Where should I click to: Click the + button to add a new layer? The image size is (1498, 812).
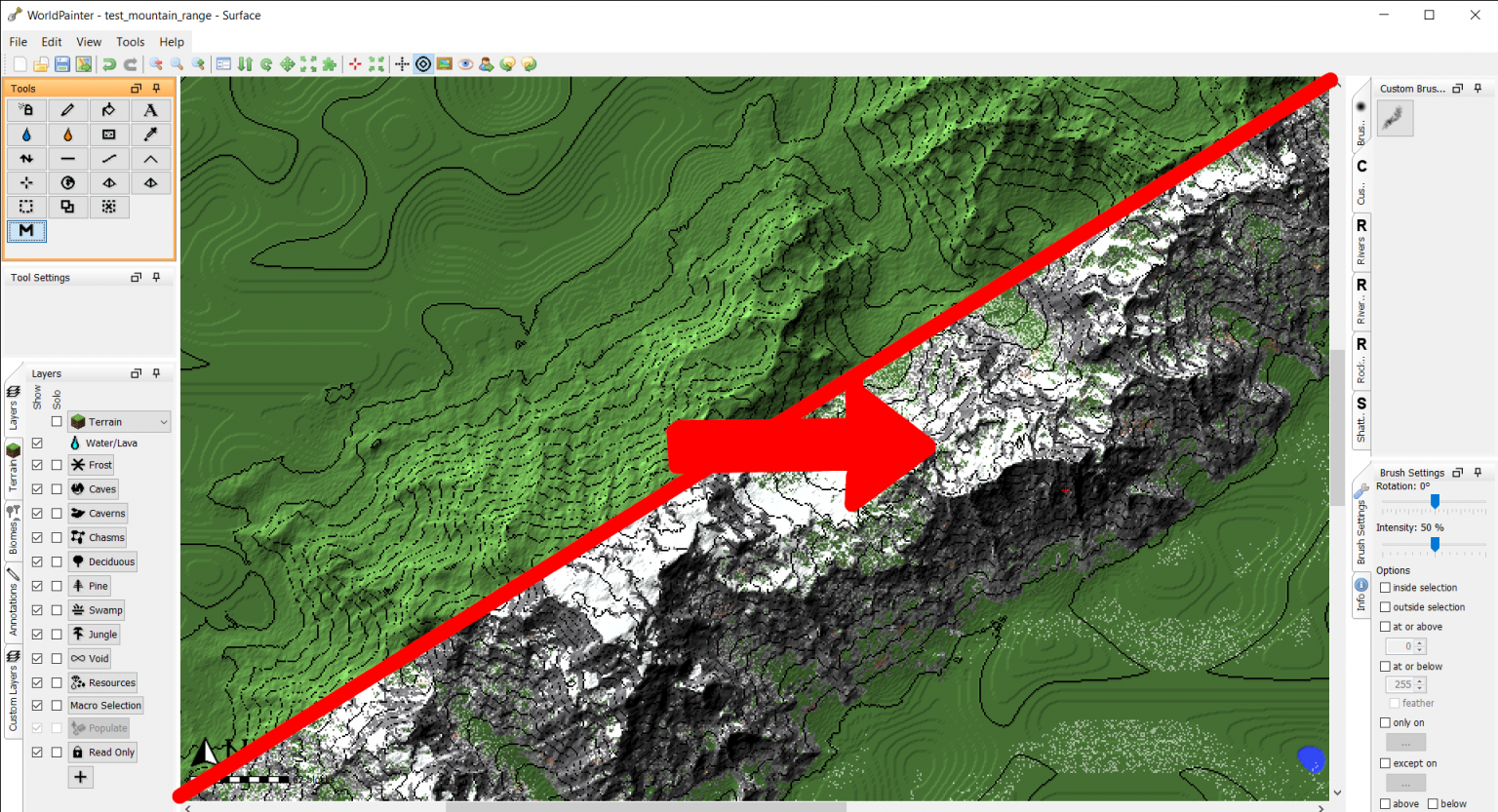coord(80,777)
